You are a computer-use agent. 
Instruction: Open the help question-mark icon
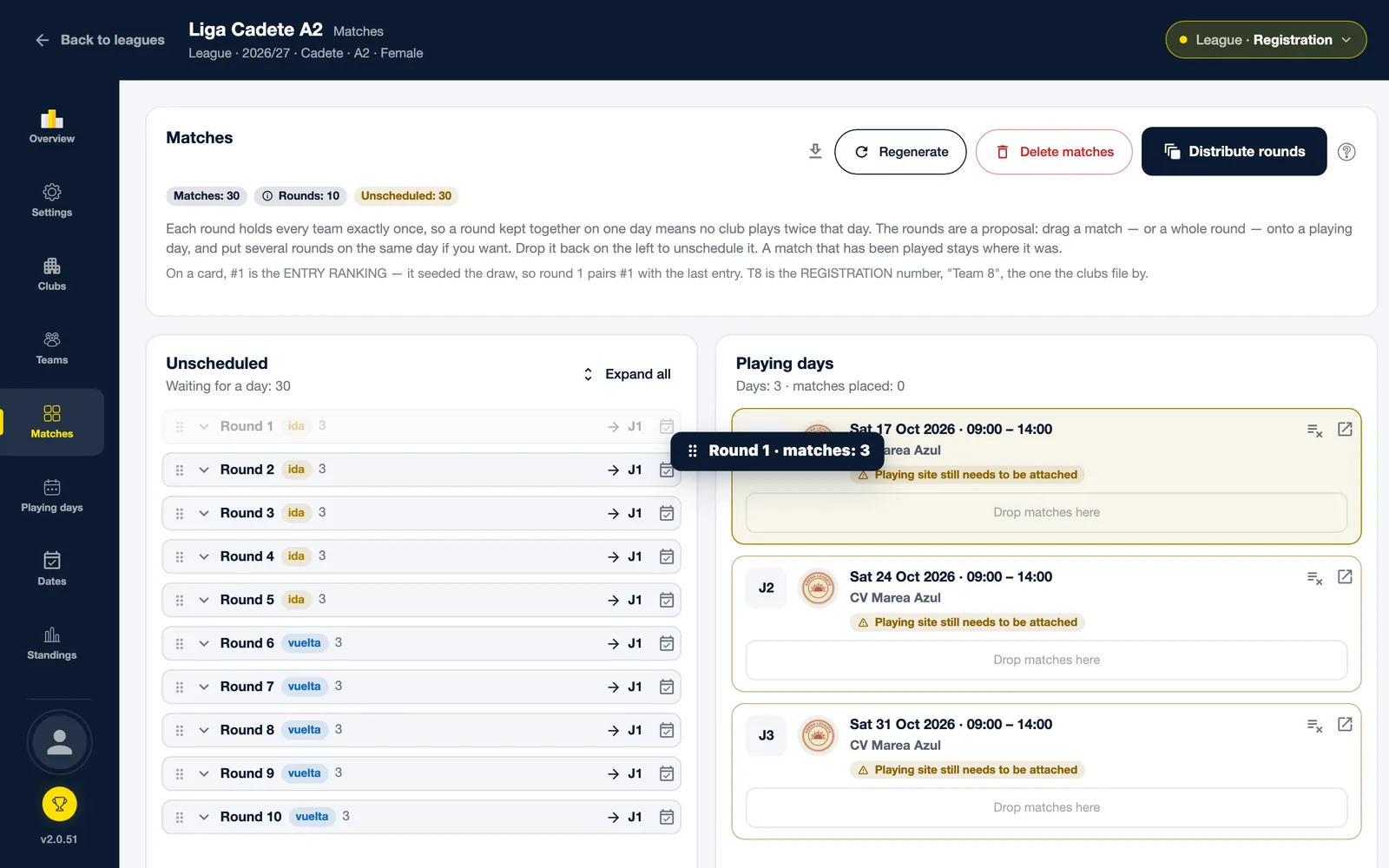pyautogui.click(x=1346, y=152)
